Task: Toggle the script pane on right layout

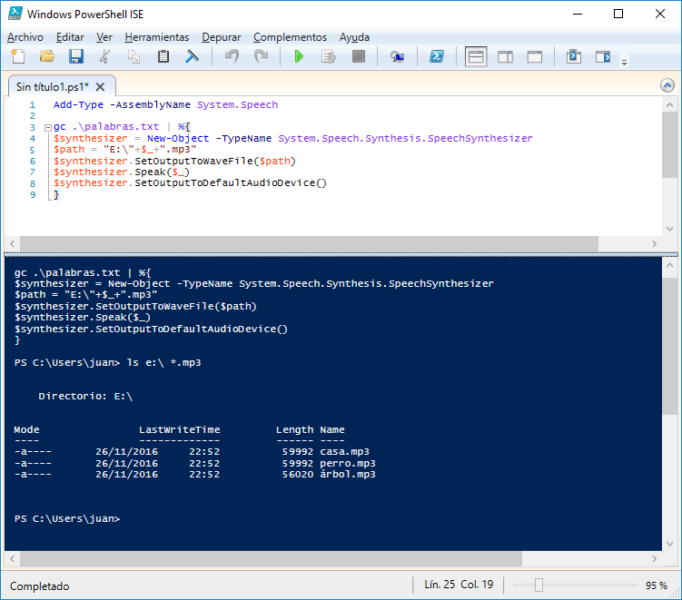Action: (506, 57)
